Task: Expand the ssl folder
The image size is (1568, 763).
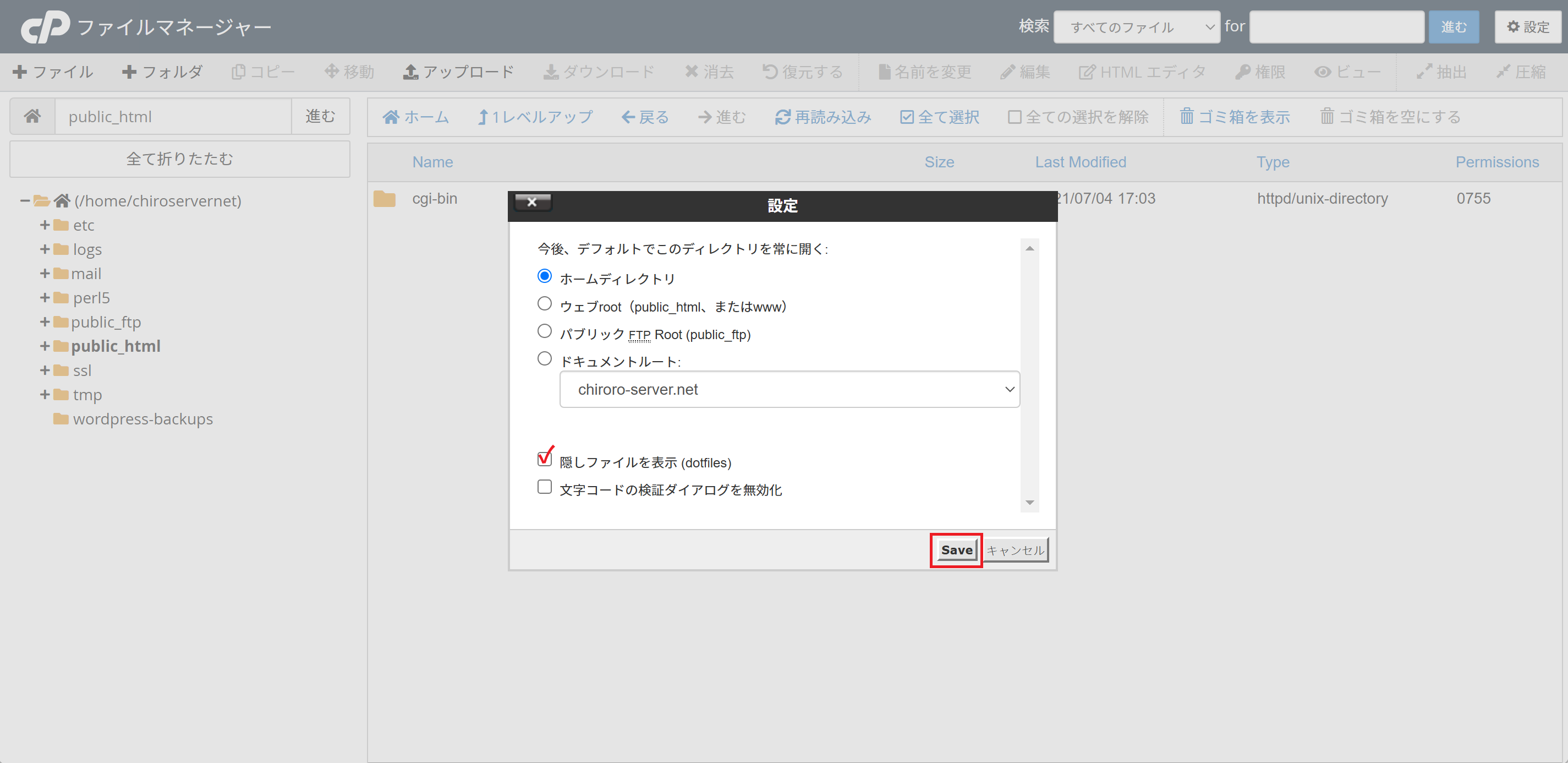Action: pos(45,370)
